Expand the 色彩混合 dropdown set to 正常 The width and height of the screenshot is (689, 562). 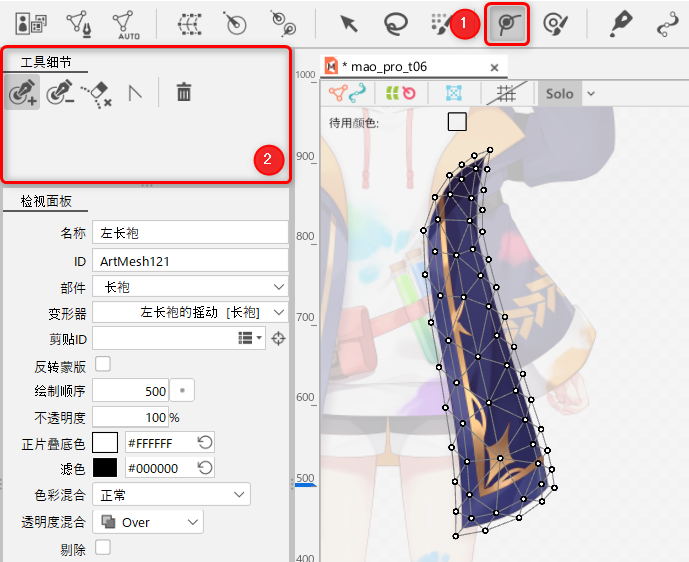coord(171,495)
